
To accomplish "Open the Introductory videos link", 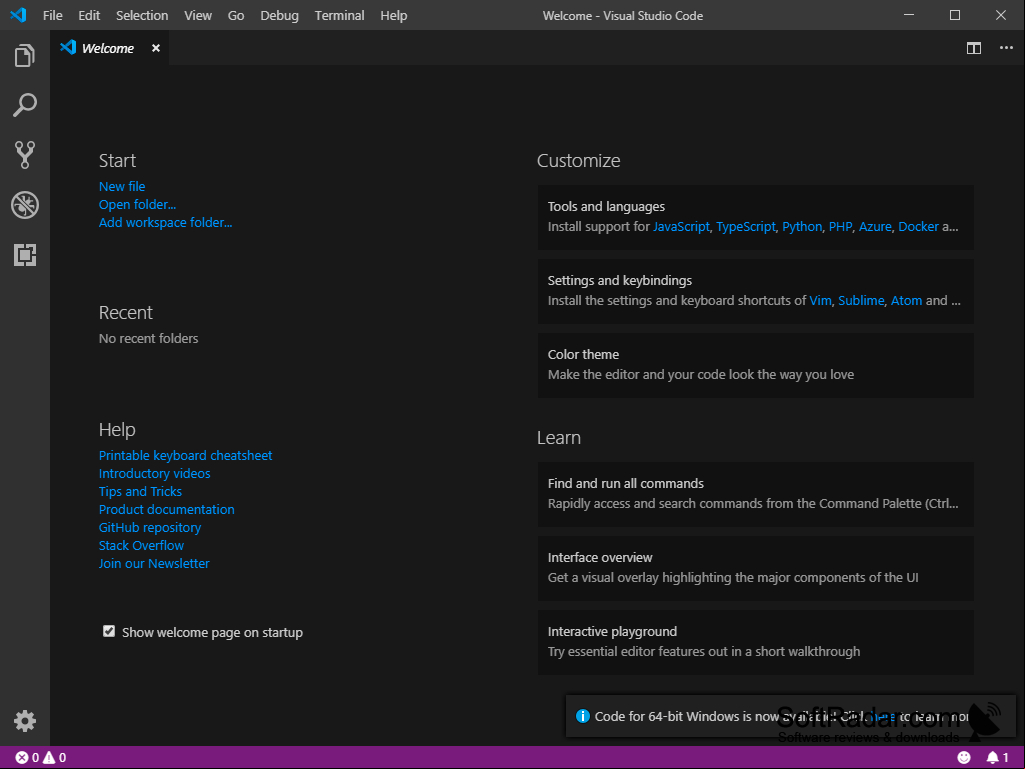I will coord(154,473).
